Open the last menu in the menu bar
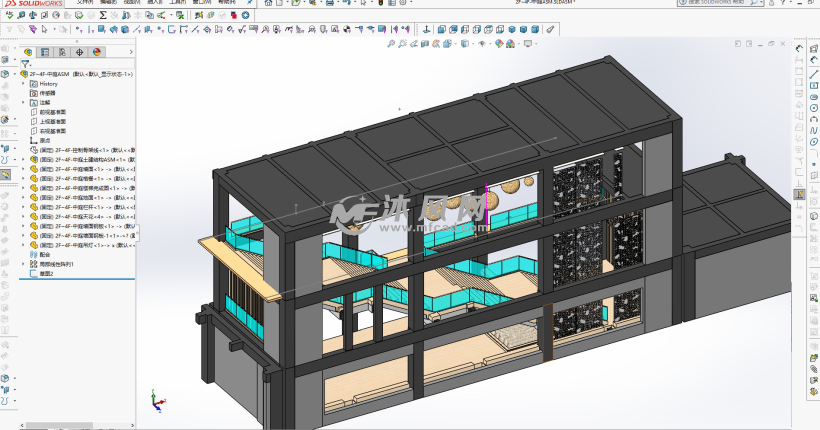Image resolution: width=820 pixels, height=430 pixels. click(x=227, y=3)
